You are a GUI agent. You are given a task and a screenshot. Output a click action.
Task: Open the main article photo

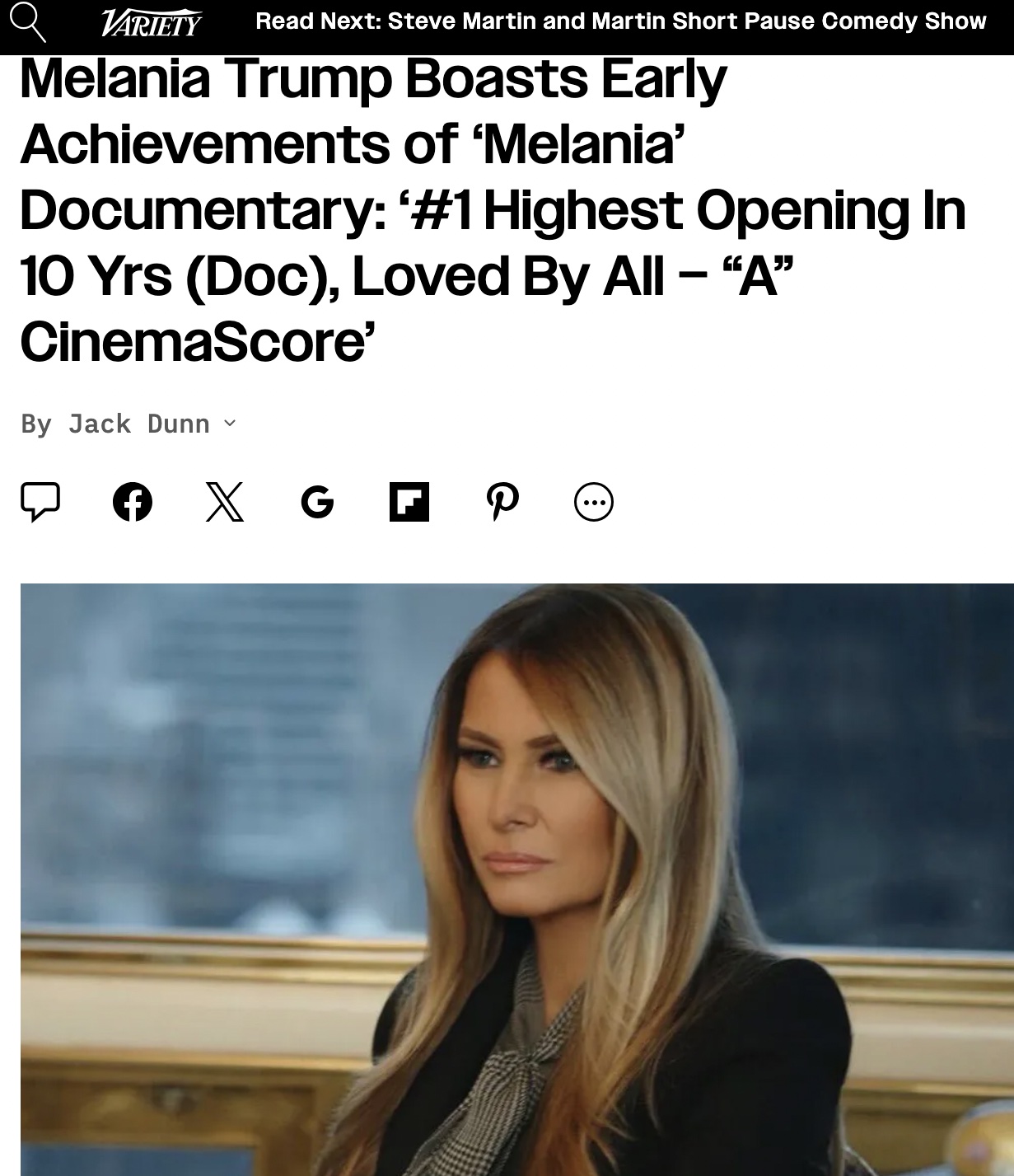(517, 879)
